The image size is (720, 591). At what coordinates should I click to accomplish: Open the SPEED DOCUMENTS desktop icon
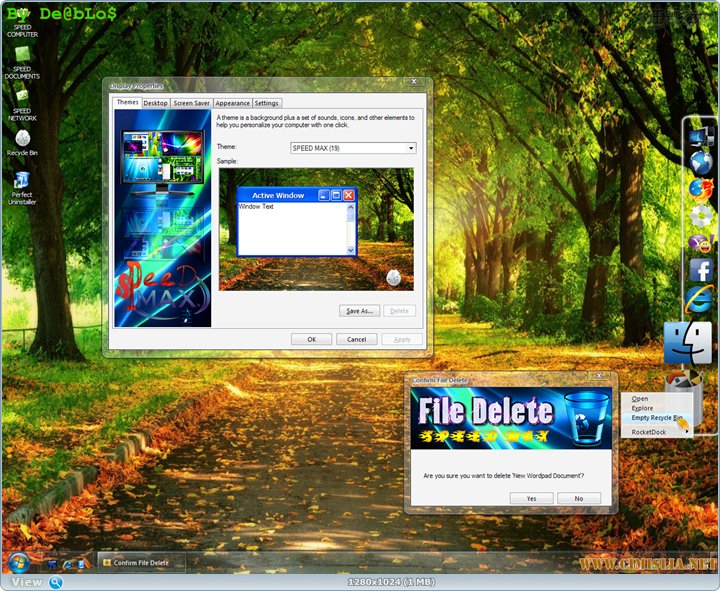22,62
